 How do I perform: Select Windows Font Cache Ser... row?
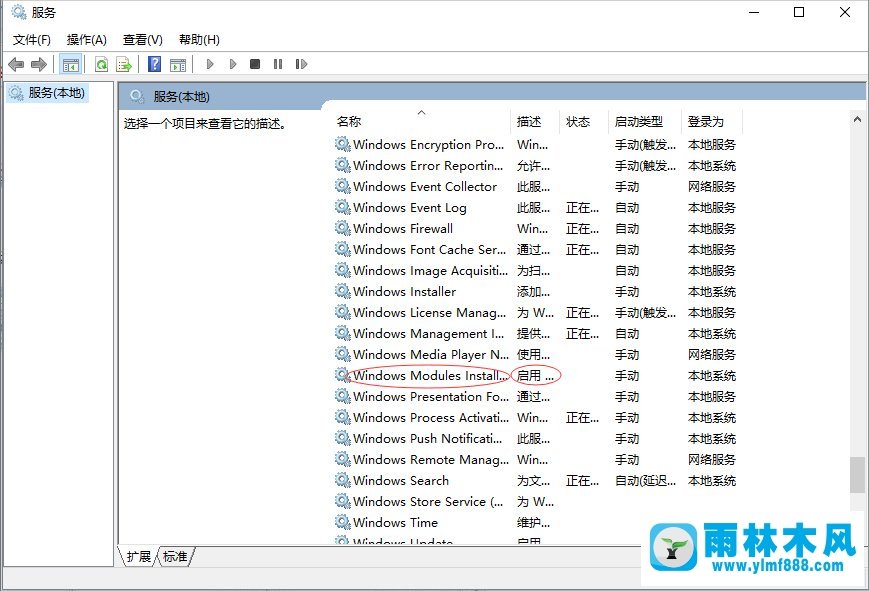[429, 249]
